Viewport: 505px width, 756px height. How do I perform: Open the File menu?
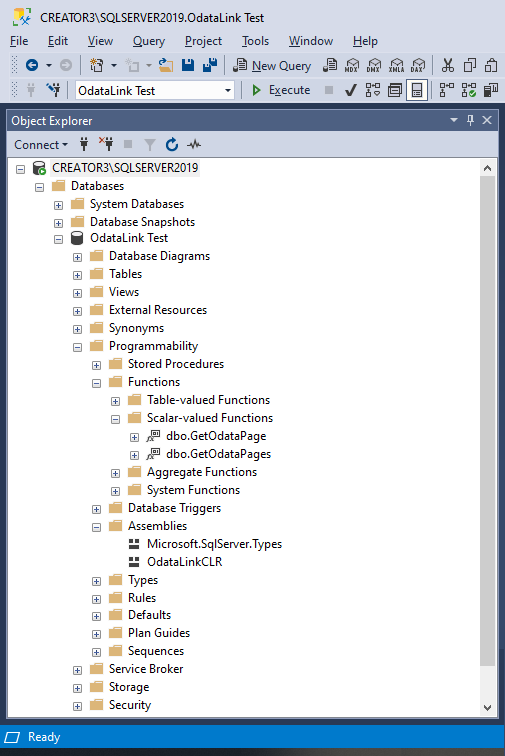(19, 41)
